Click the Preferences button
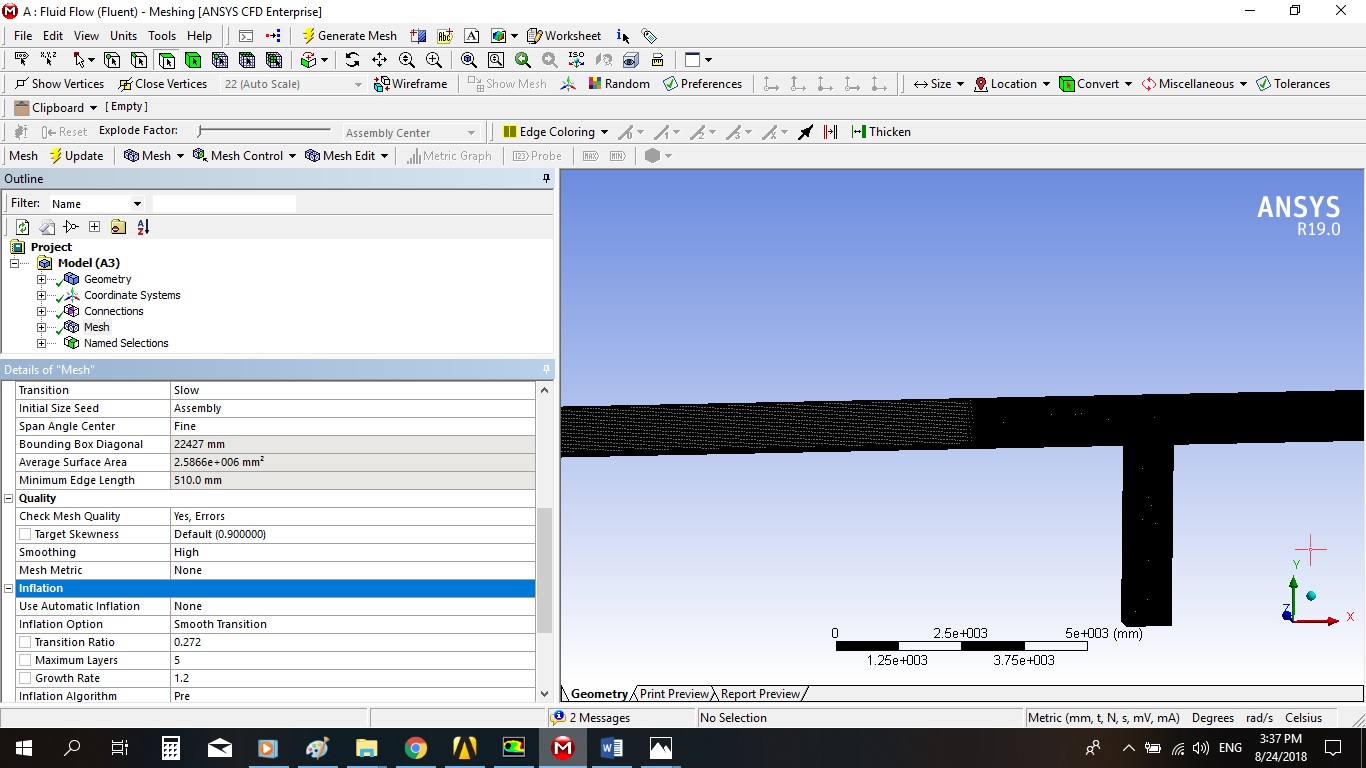Image resolution: width=1366 pixels, height=768 pixels. point(702,84)
